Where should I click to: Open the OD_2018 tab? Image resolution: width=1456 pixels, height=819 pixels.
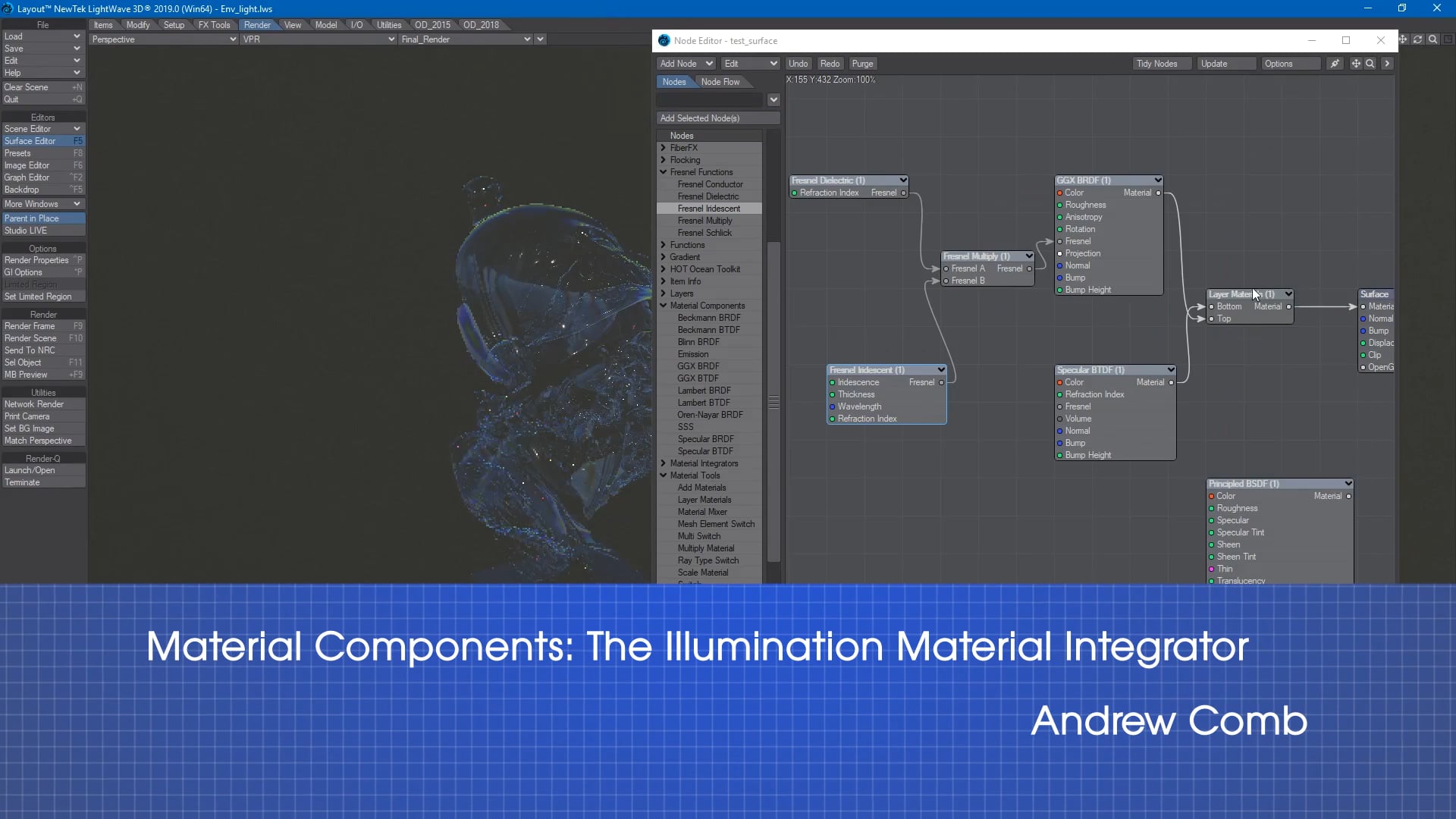click(481, 25)
